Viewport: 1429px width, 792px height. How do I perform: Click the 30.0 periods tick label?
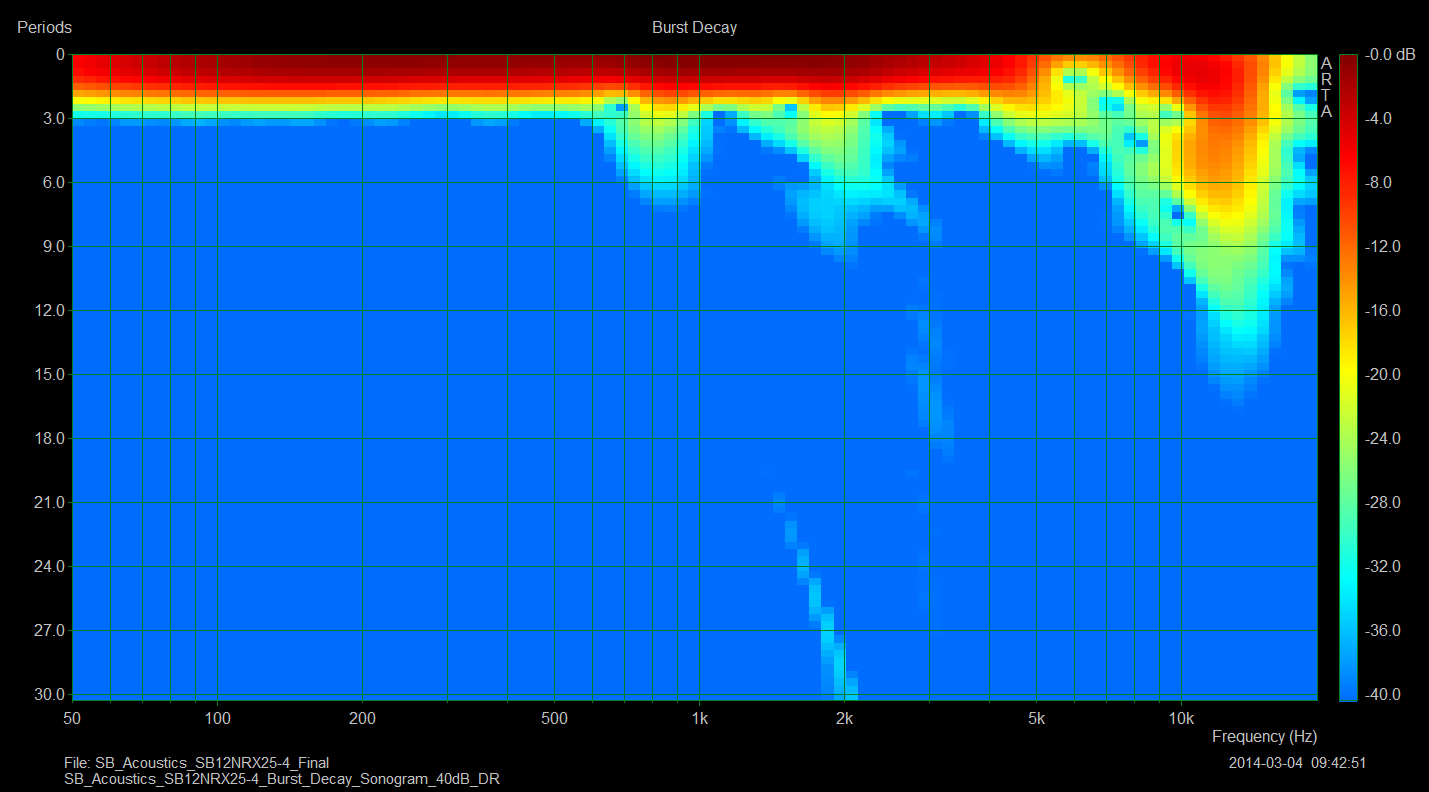point(44,694)
